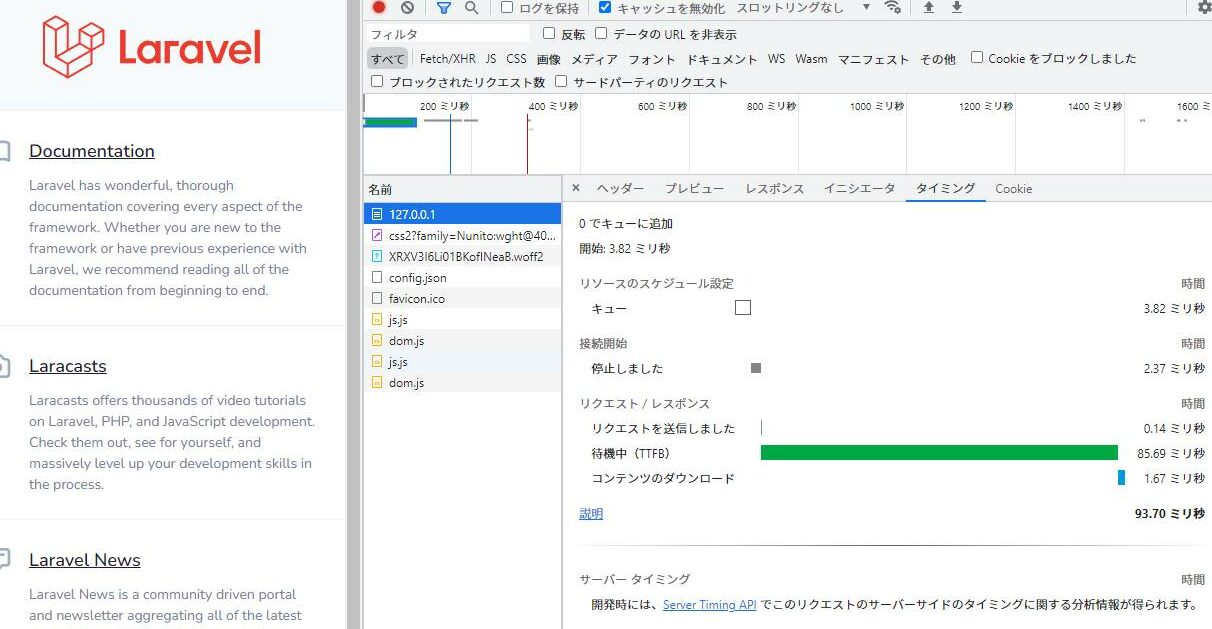Select favicon.ico request row
Screen dimensions: 1212x629
coord(462,298)
